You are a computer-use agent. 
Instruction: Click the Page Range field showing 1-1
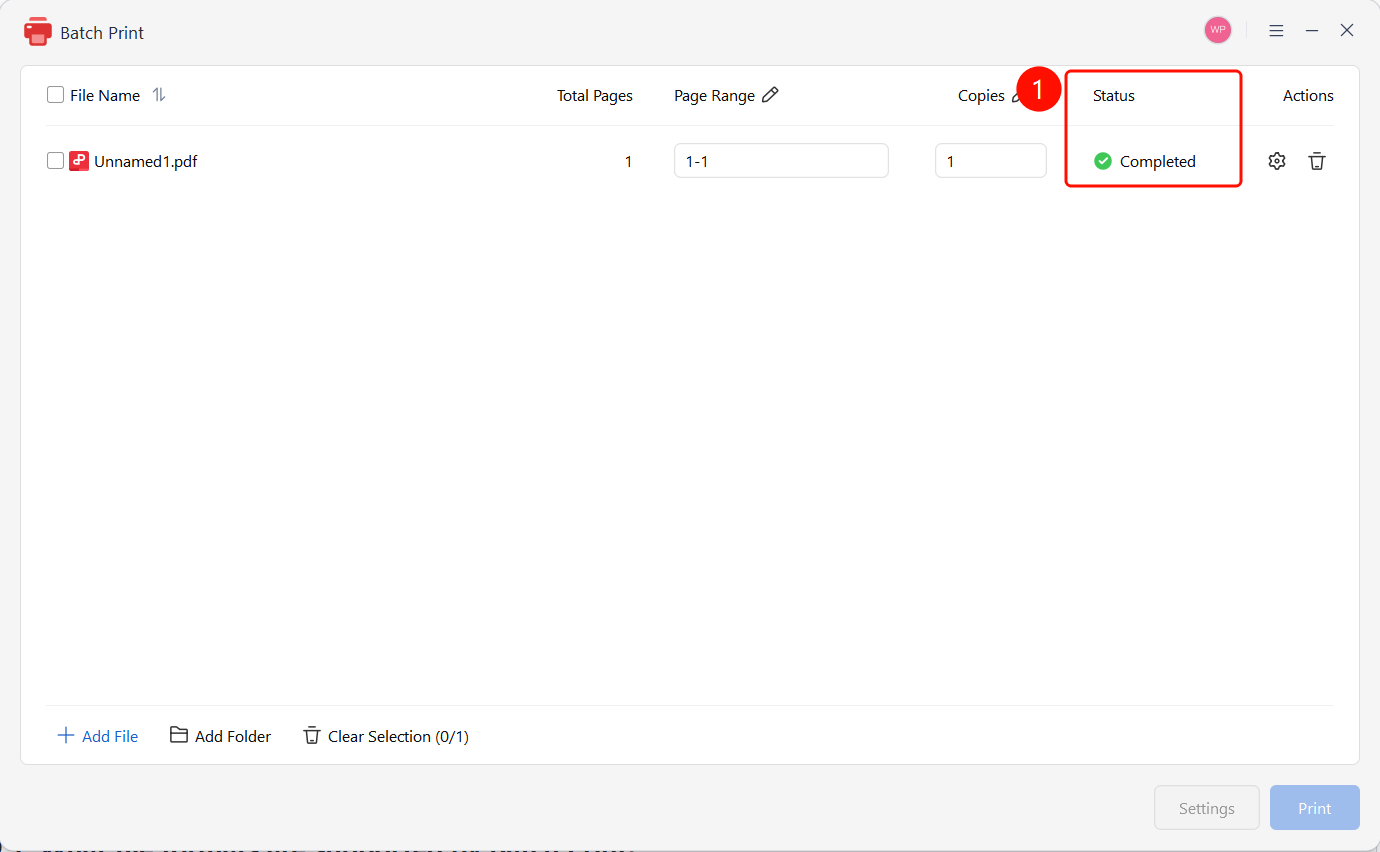click(x=781, y=161)
